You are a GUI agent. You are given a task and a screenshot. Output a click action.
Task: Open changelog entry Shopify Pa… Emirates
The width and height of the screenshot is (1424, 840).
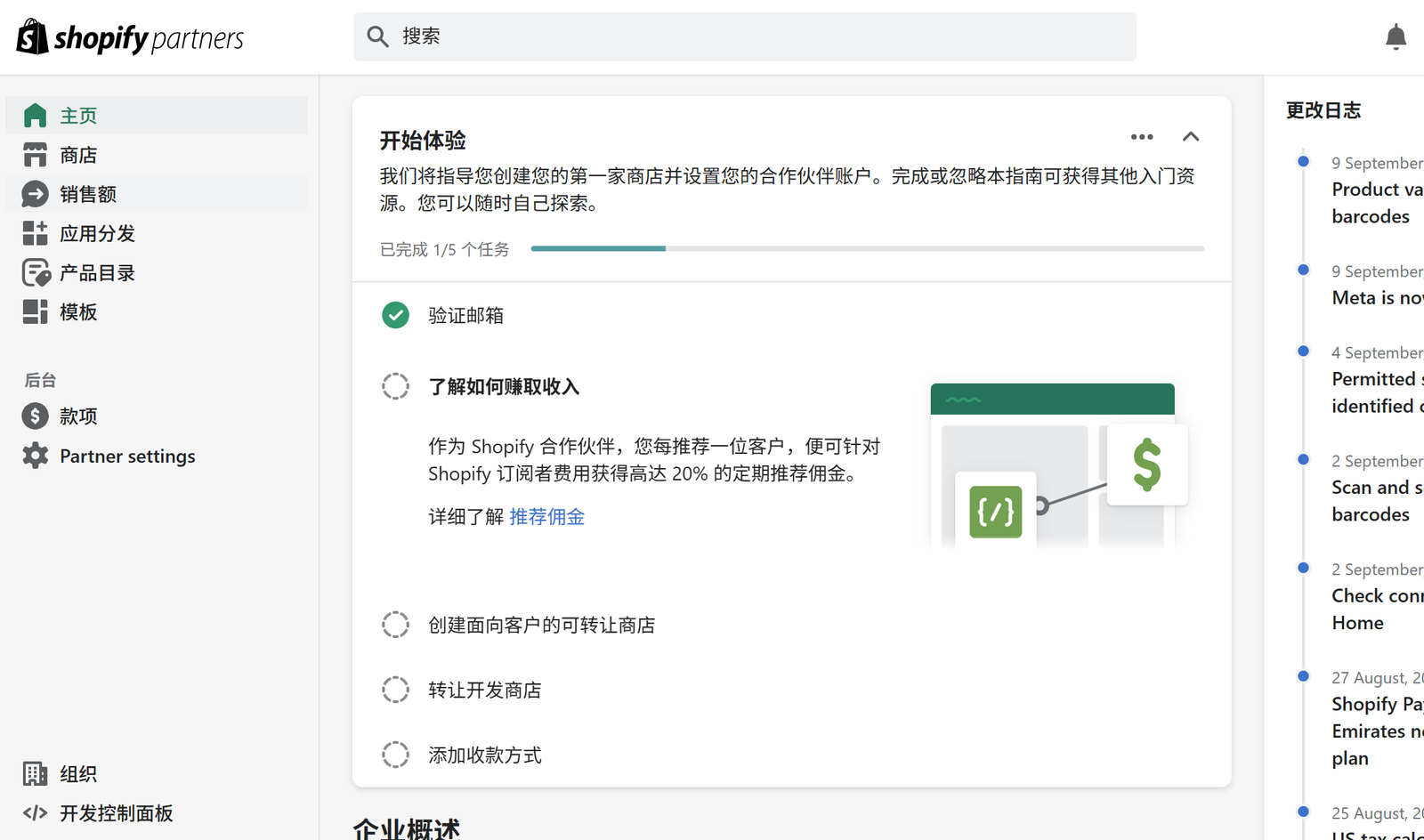[x=1377, y=731]
